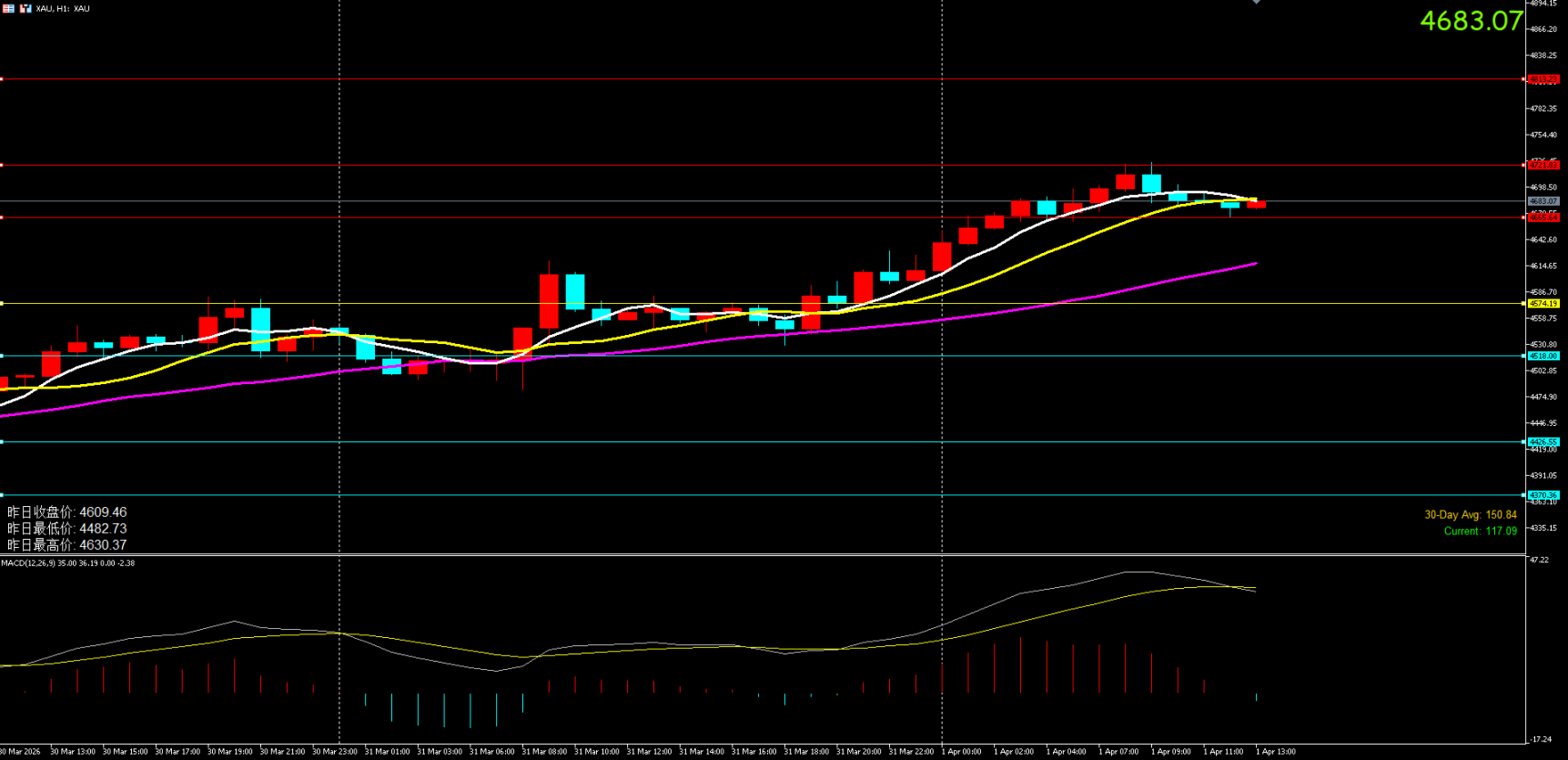Screen dimensions: 1568x760
Task: Select the 4721.83 red price tag
Action: pos(1543,165)
